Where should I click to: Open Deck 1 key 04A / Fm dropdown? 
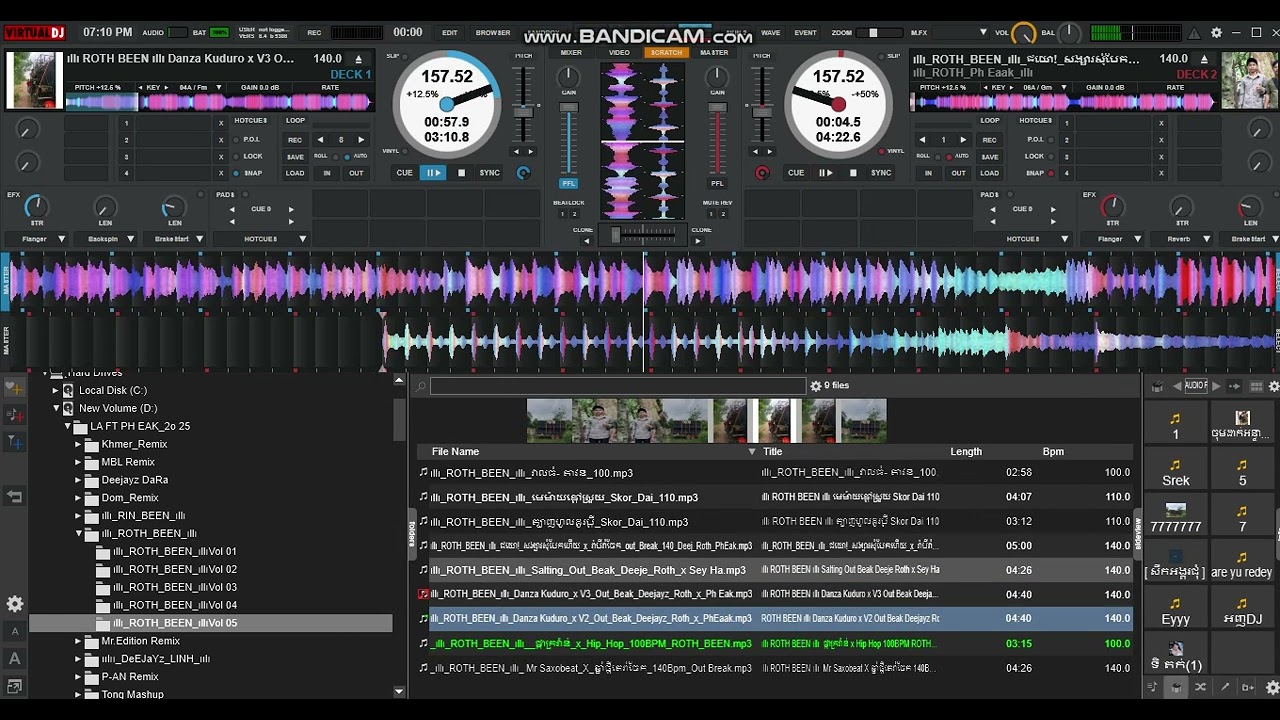click(199, 88)
